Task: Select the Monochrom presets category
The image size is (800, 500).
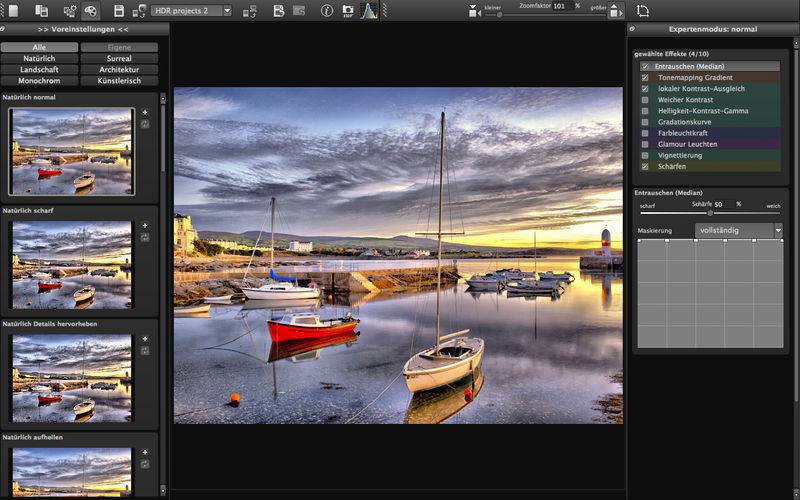Action: 39,81
